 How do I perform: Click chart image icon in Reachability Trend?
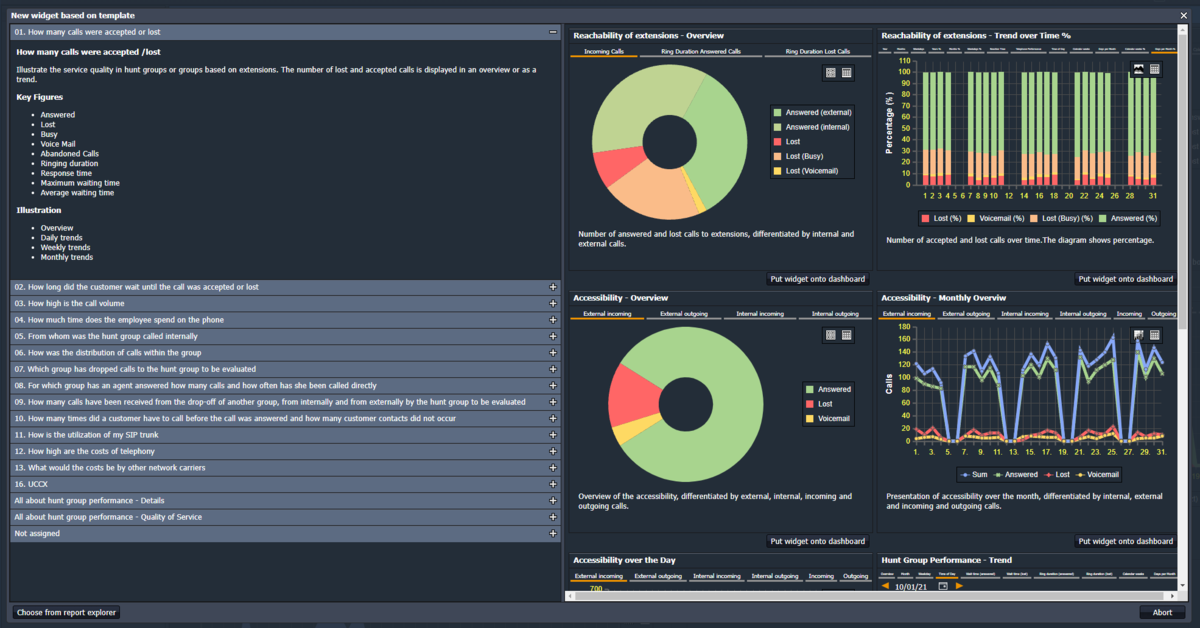1139,69
